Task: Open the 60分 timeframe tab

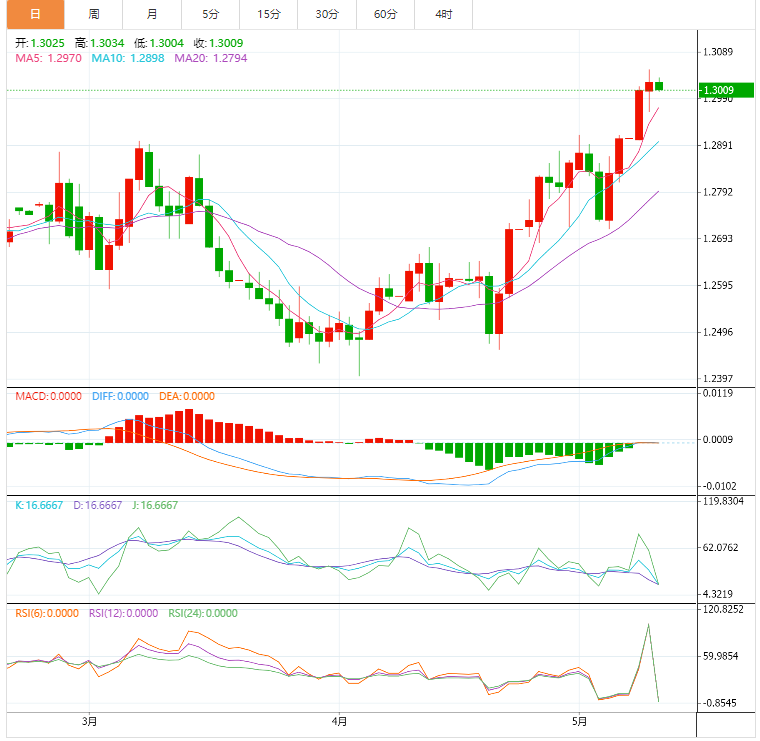Action: coord(385,14)
